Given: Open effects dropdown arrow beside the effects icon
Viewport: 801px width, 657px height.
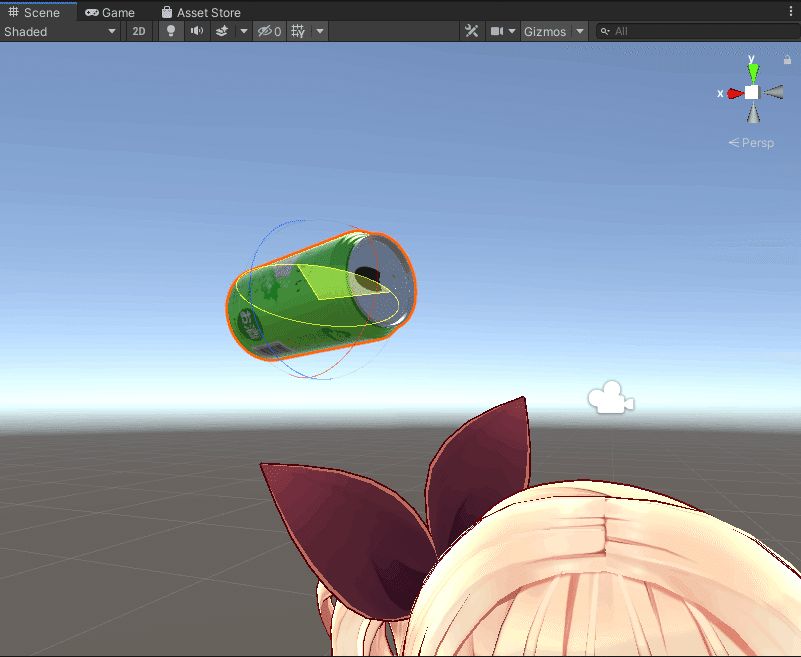Looking at the screenshot, I should point(244,32).
